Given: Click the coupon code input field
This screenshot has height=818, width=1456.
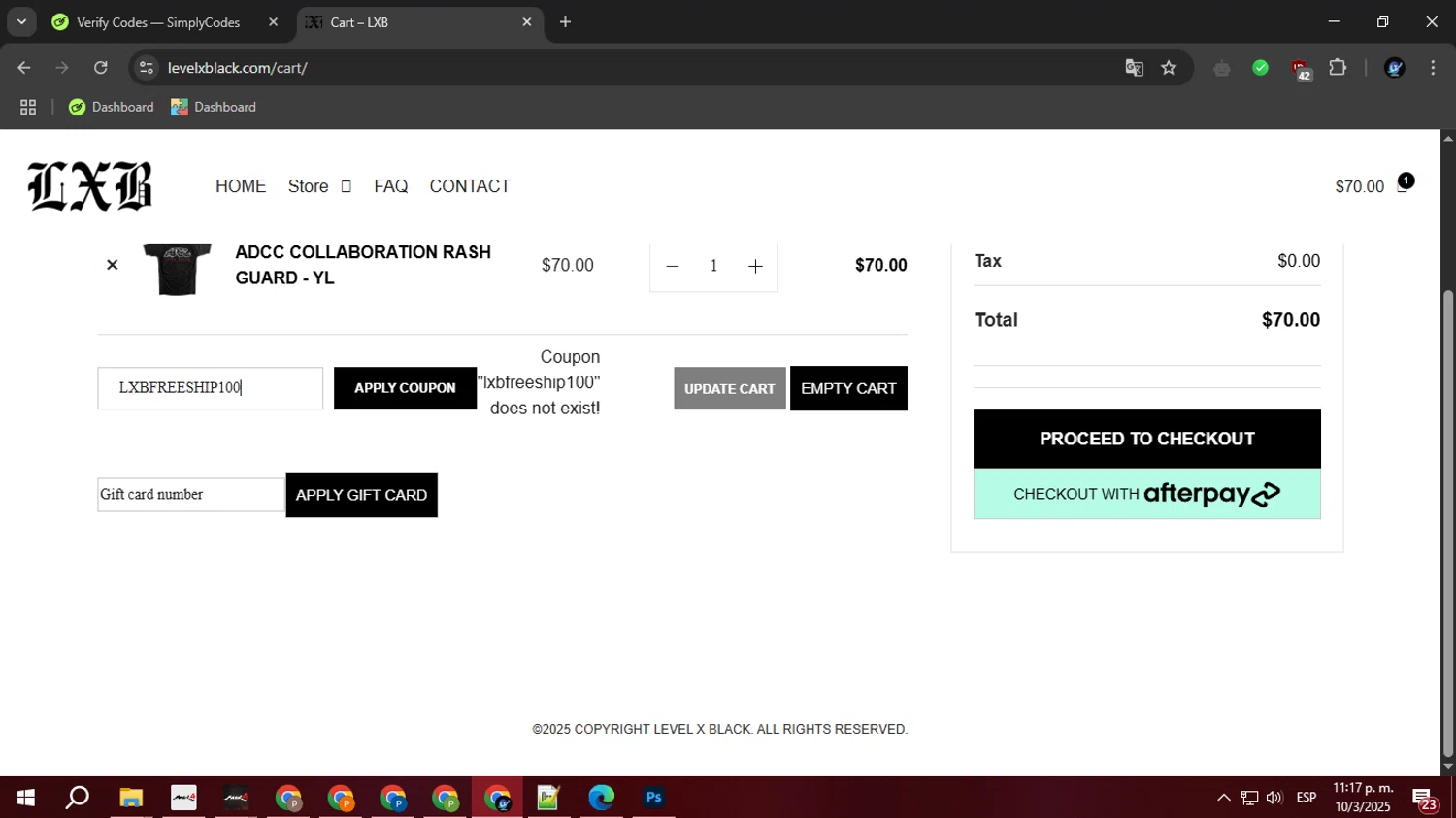Looking at the screenshot, I should coord(210,388).
